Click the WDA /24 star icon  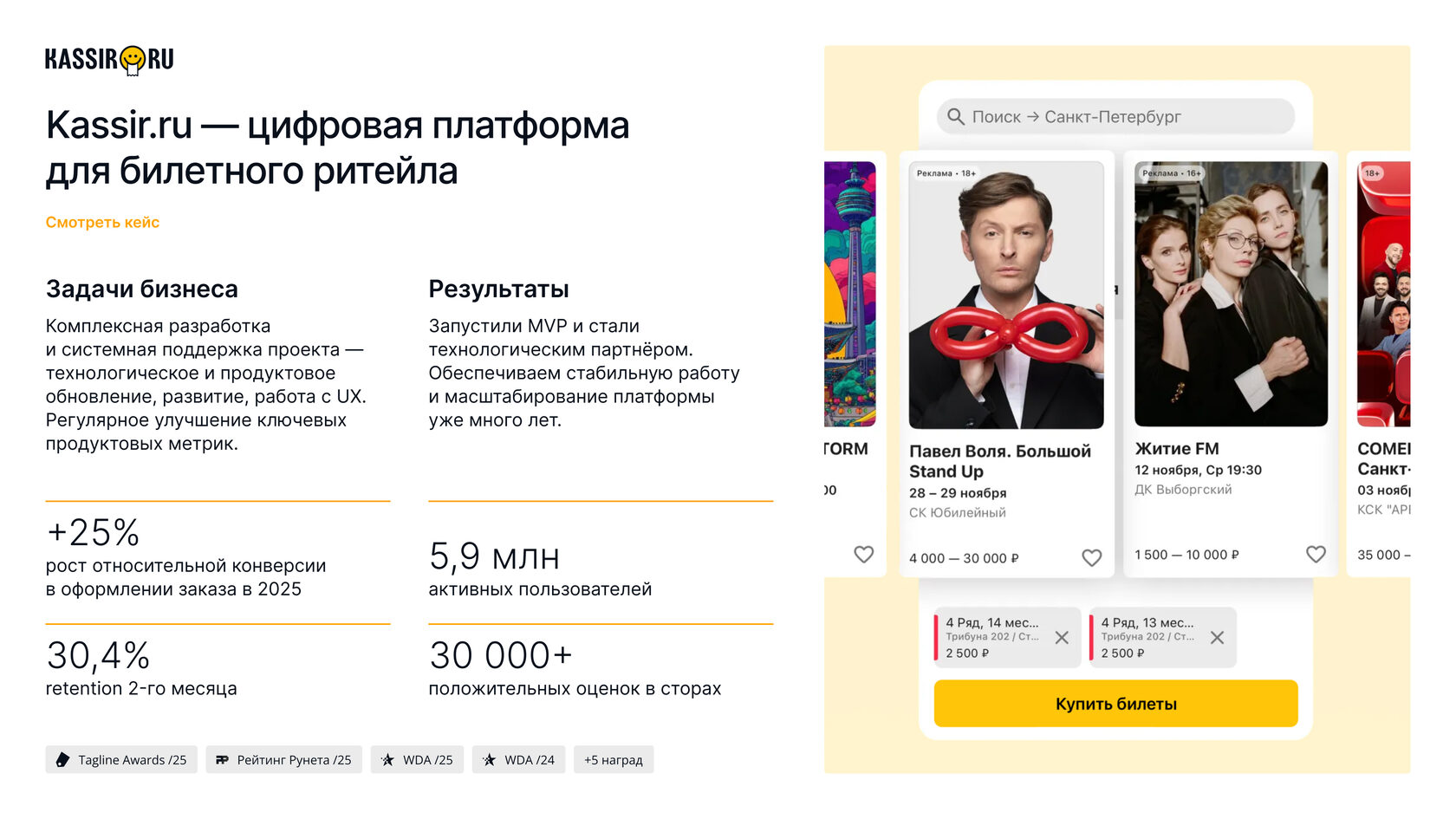(x=489, y=760)
